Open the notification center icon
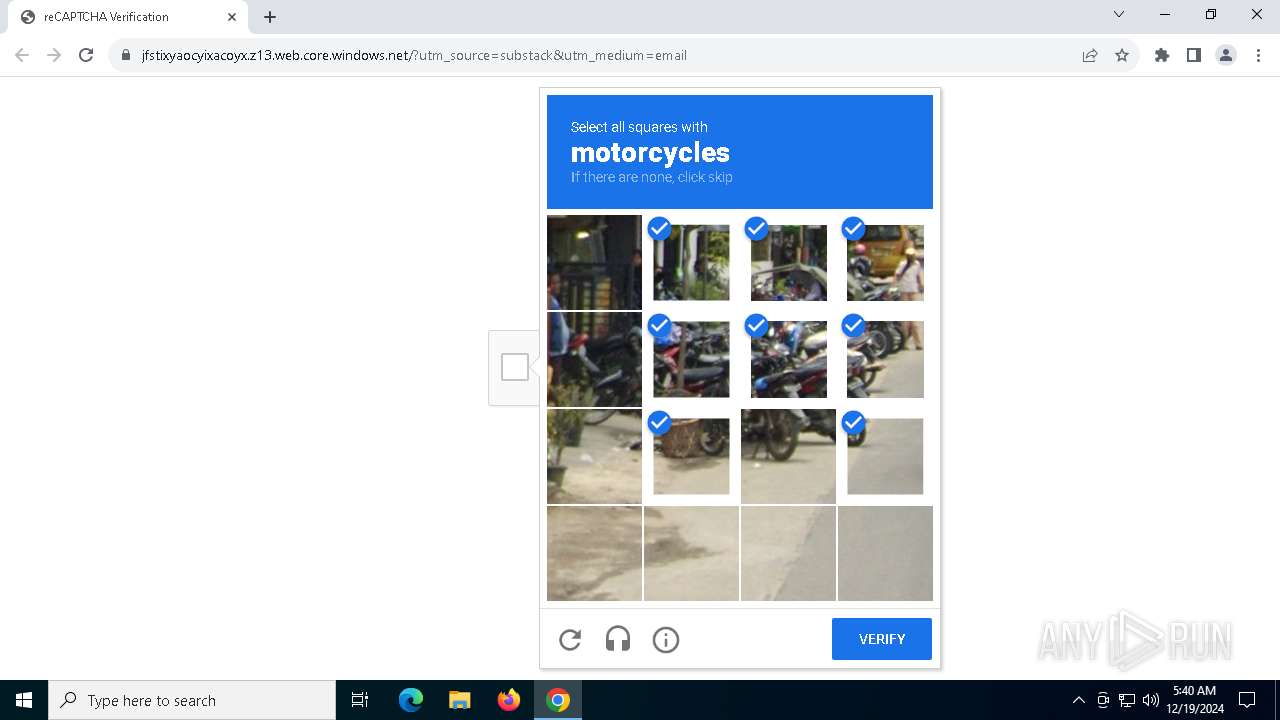Image resolution: width=1280 pixels, height=720 pixels. 1247,700
